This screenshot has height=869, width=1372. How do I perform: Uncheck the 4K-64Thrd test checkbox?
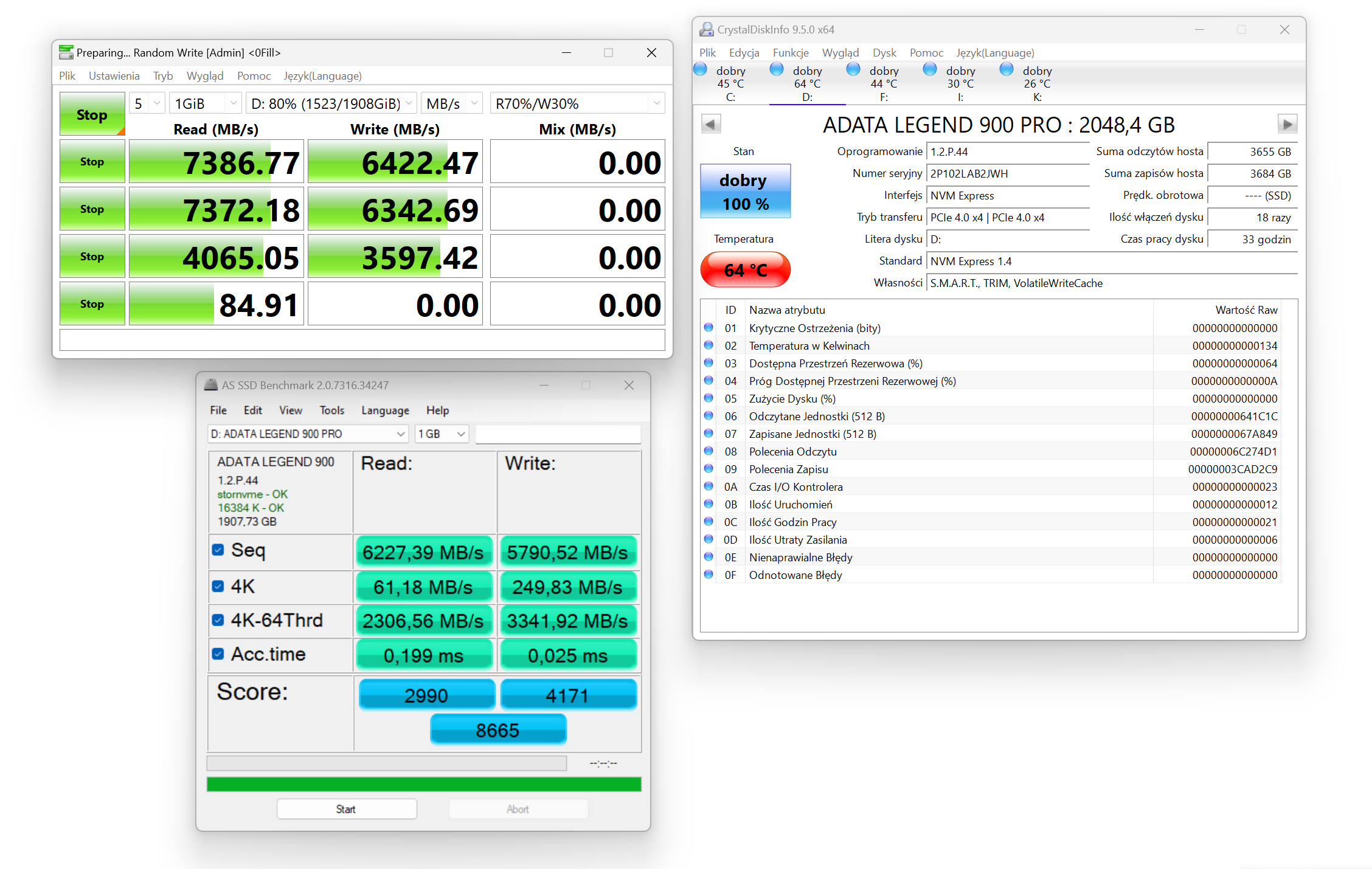pos(218,620)
